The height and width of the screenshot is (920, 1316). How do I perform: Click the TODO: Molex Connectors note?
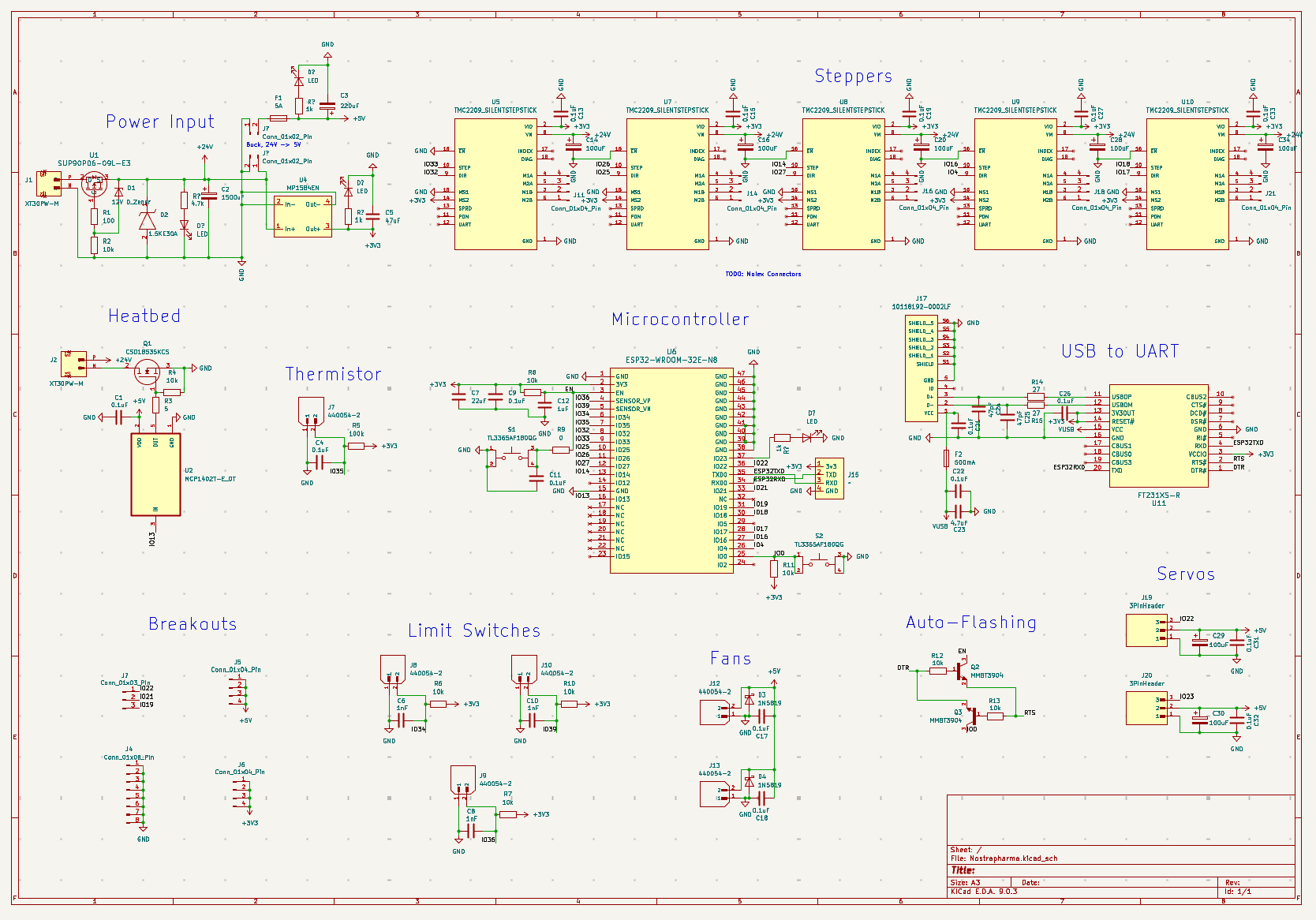coord(761,274)
